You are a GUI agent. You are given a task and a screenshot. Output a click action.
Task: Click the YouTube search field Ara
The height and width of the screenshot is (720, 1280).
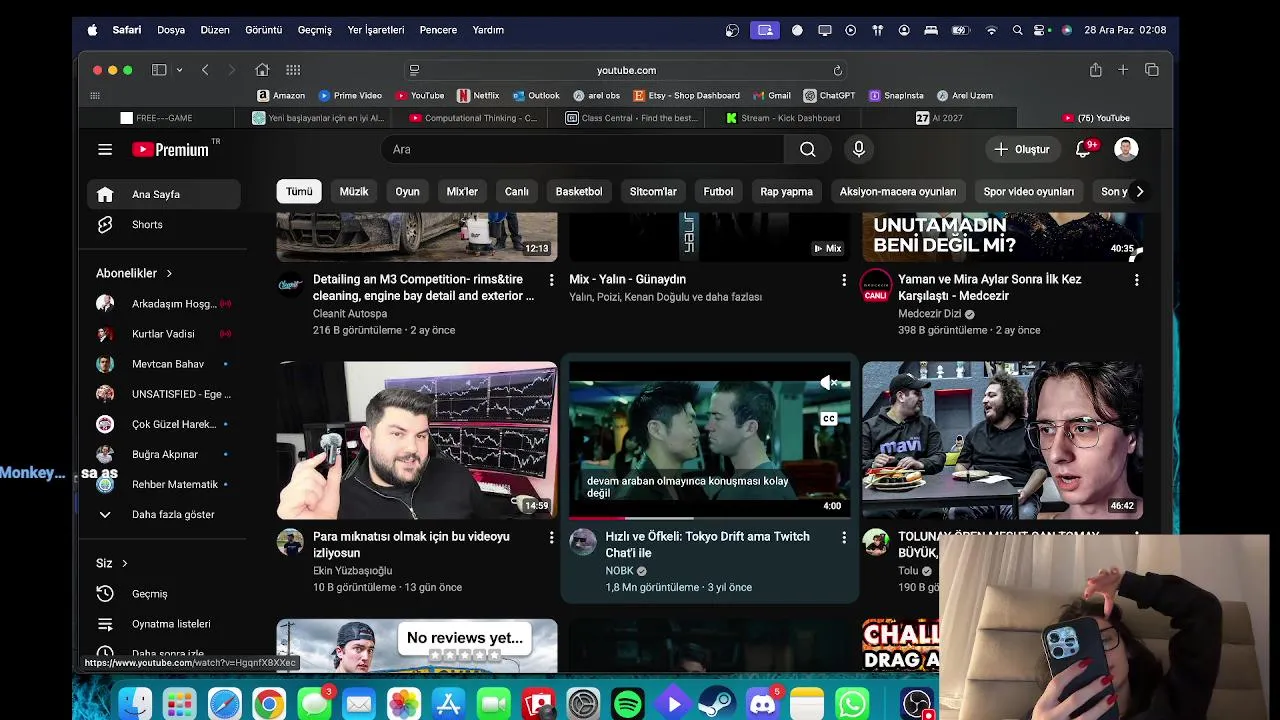tap(582, 150)
